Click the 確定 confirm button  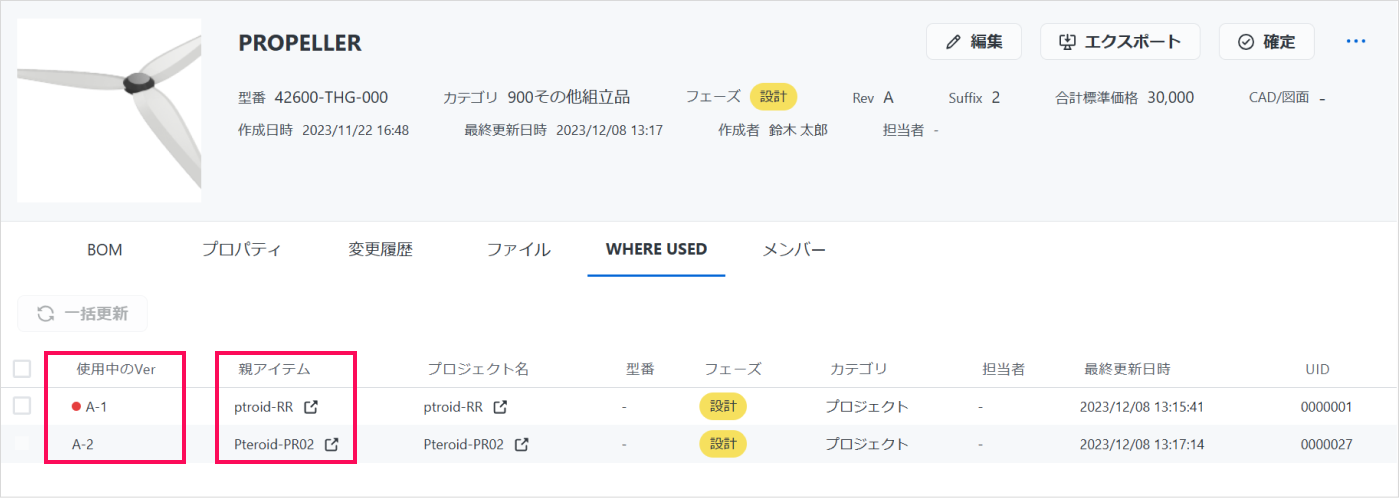coord(1266,42)
